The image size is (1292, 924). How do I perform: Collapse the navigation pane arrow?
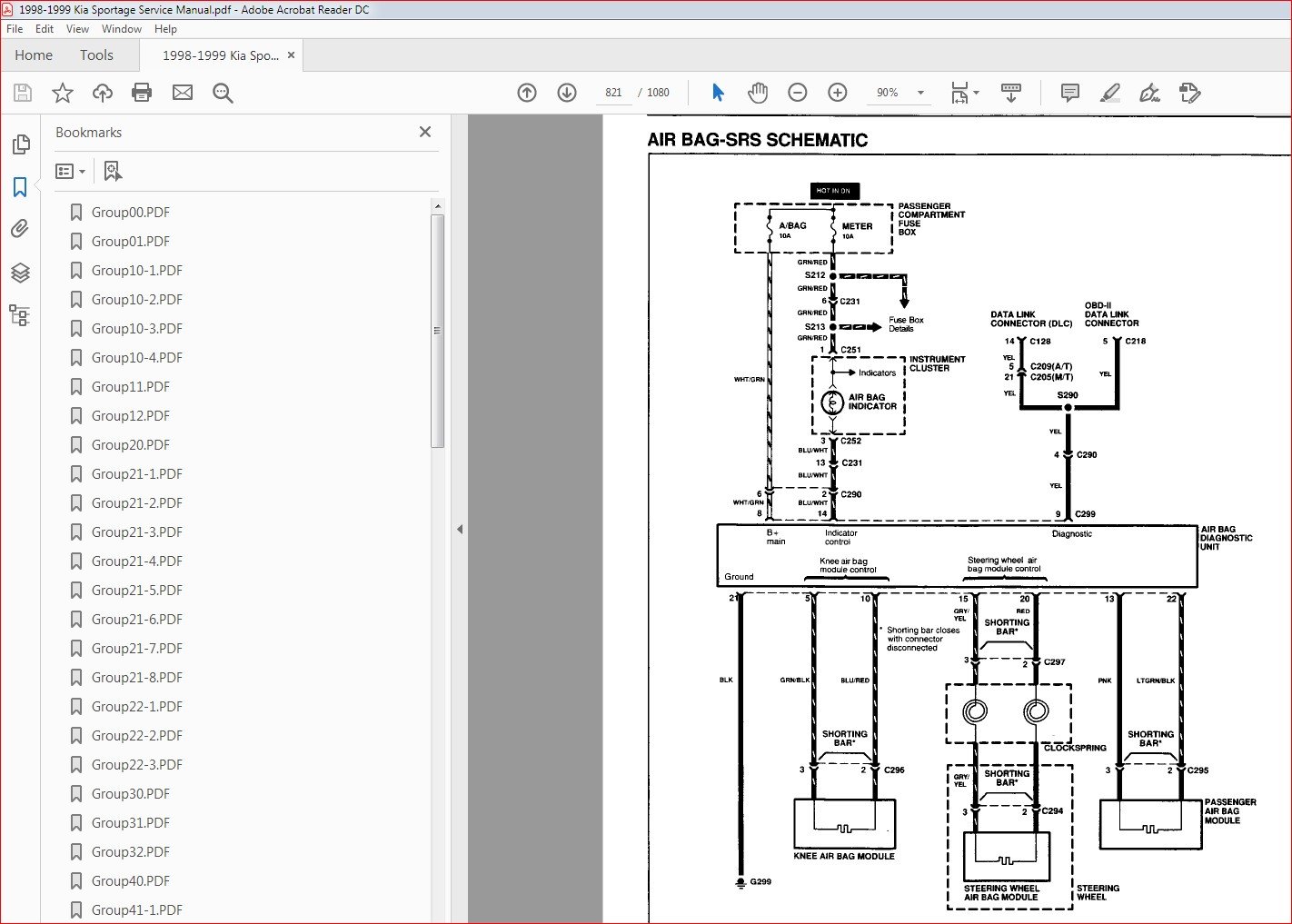(460, 529)
